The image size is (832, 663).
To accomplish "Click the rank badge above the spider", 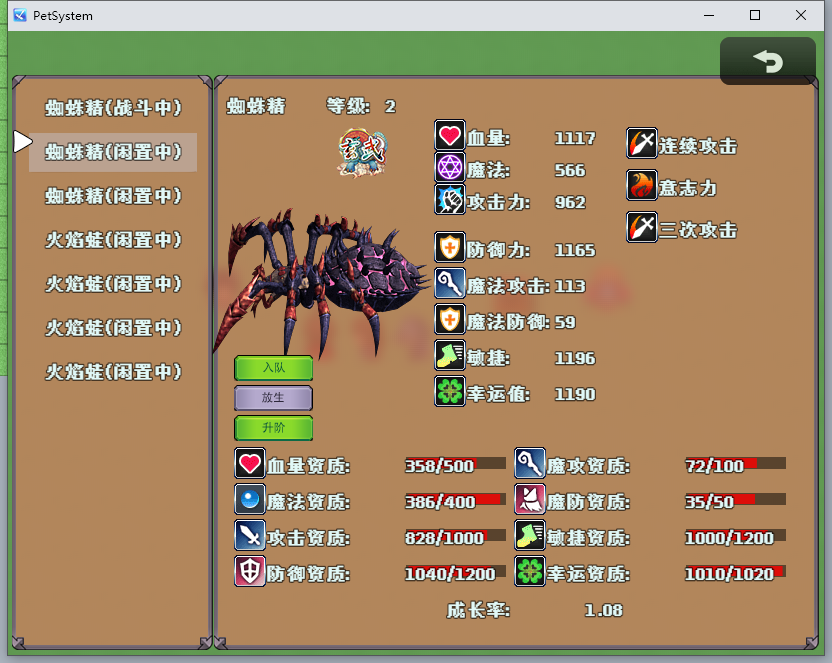I will tap(362, 153).
